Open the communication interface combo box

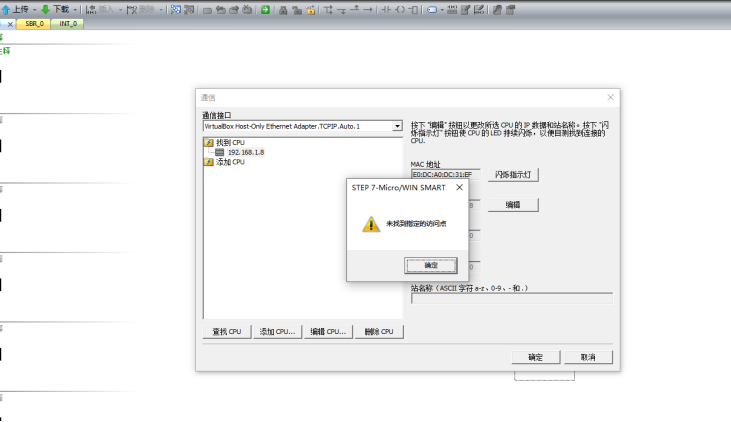tap(303, 126)
